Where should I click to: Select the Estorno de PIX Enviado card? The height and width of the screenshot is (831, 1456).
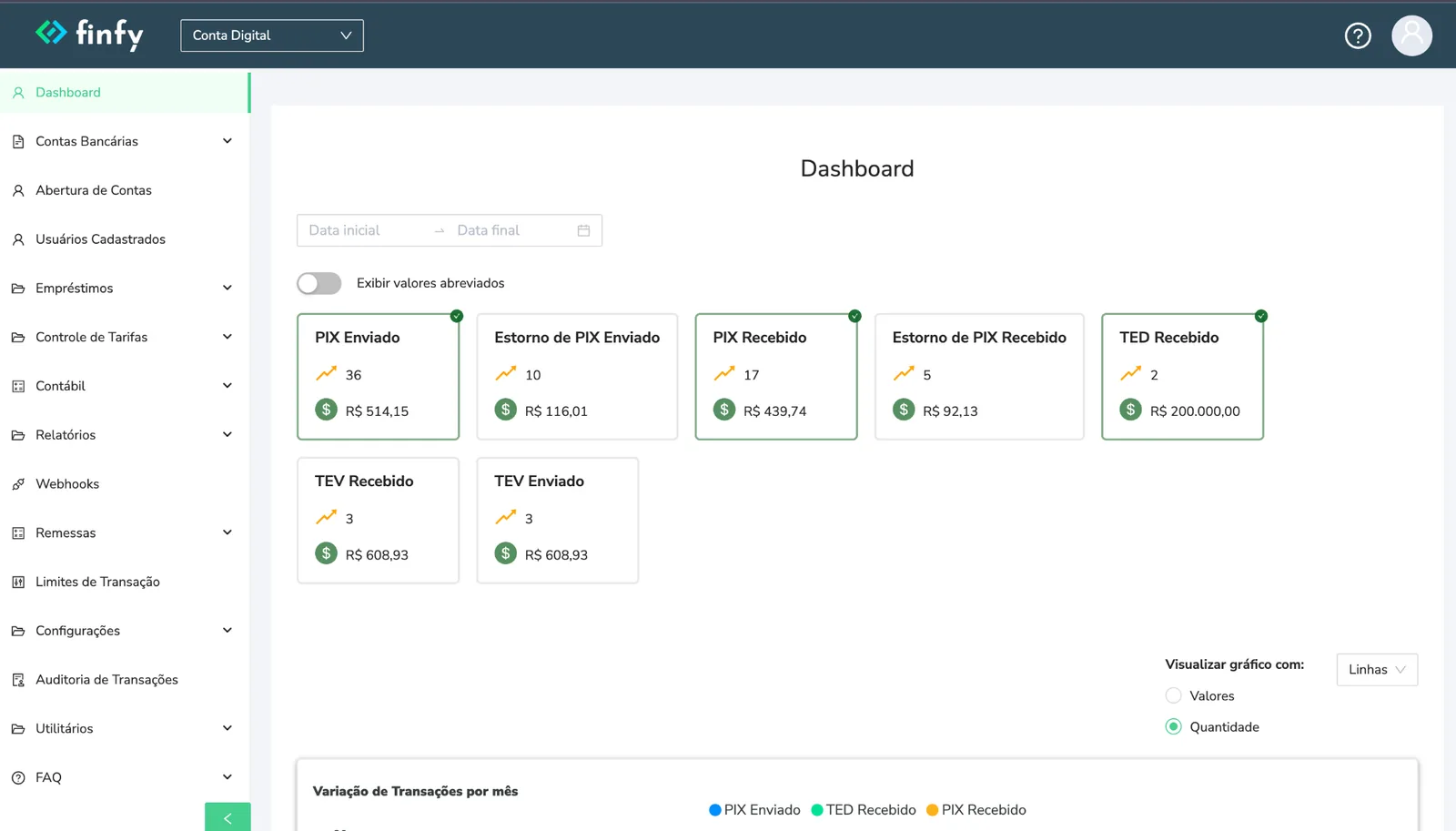tap(577, 377)
